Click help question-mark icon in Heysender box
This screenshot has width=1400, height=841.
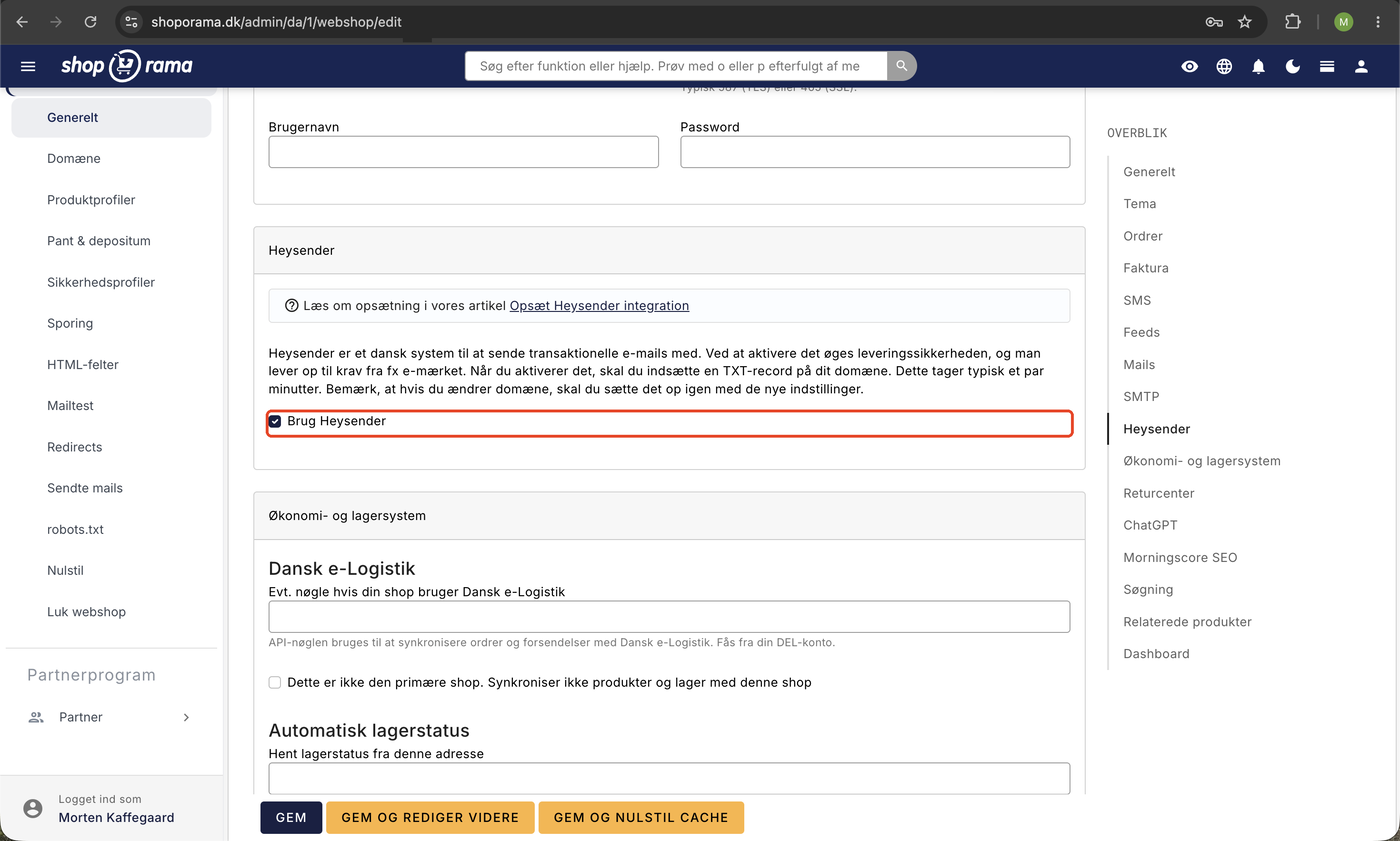[292, 306]
